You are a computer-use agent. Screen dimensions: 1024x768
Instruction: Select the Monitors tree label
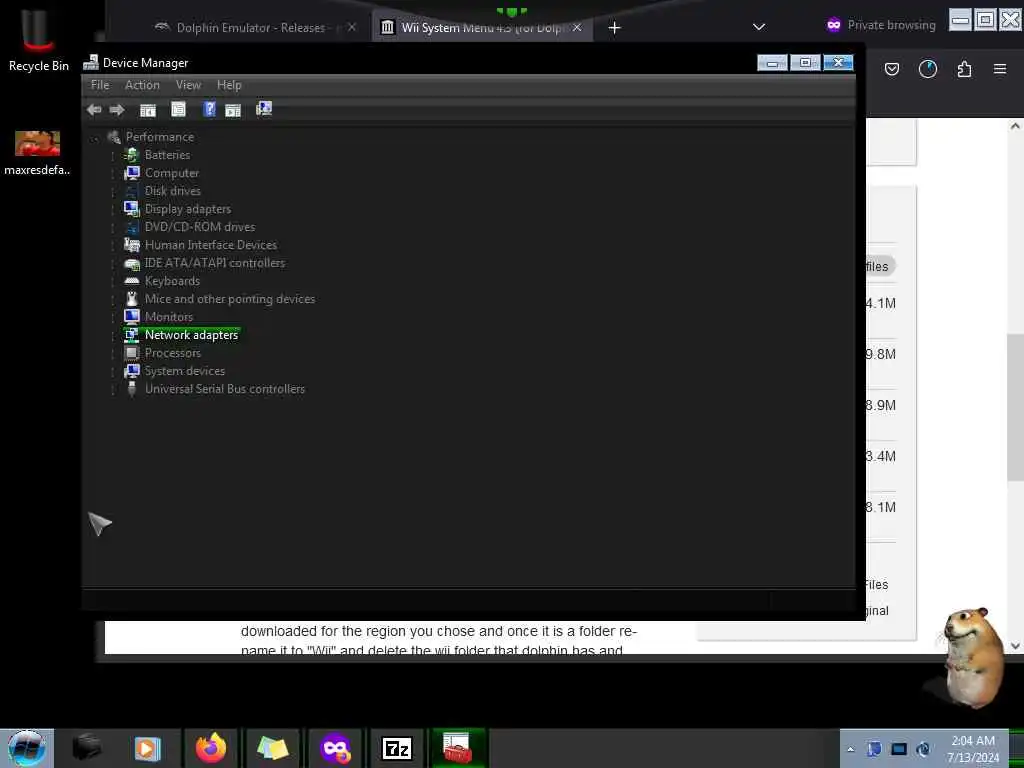tap(168, 317)
